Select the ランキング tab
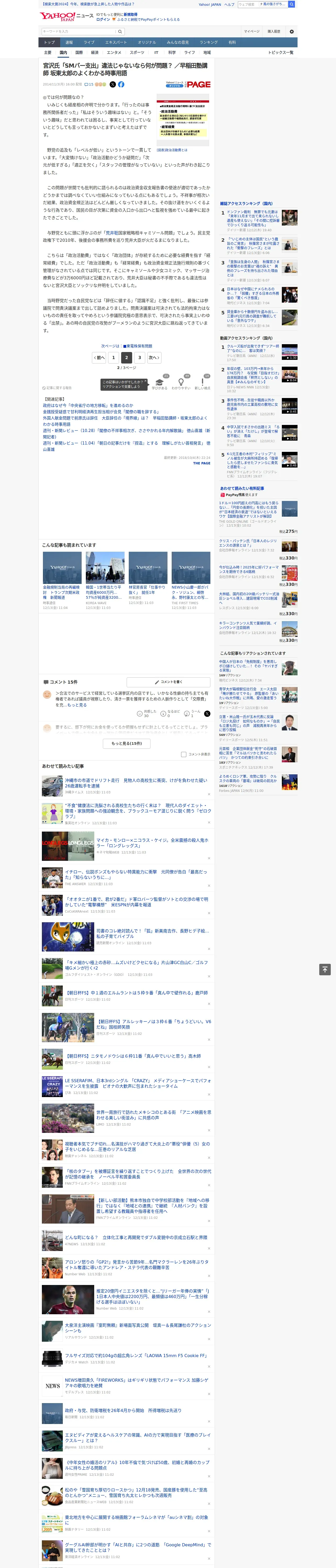 209,43
